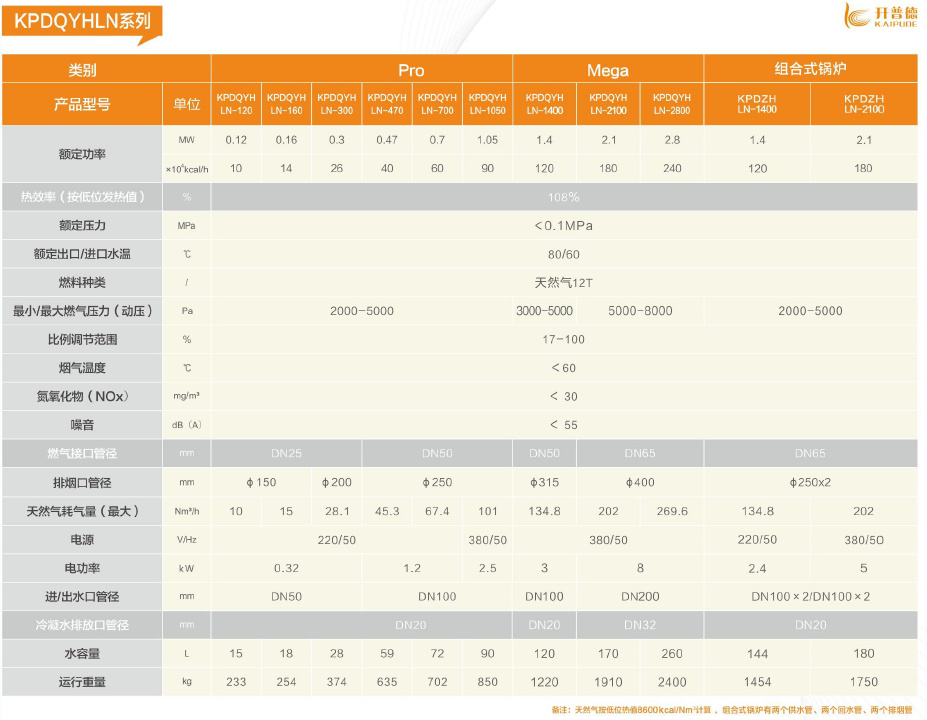This screenshot has width=927, height=720.
Task: Click the φ200 flue diameter value
Action: click(x=336, y=482)
